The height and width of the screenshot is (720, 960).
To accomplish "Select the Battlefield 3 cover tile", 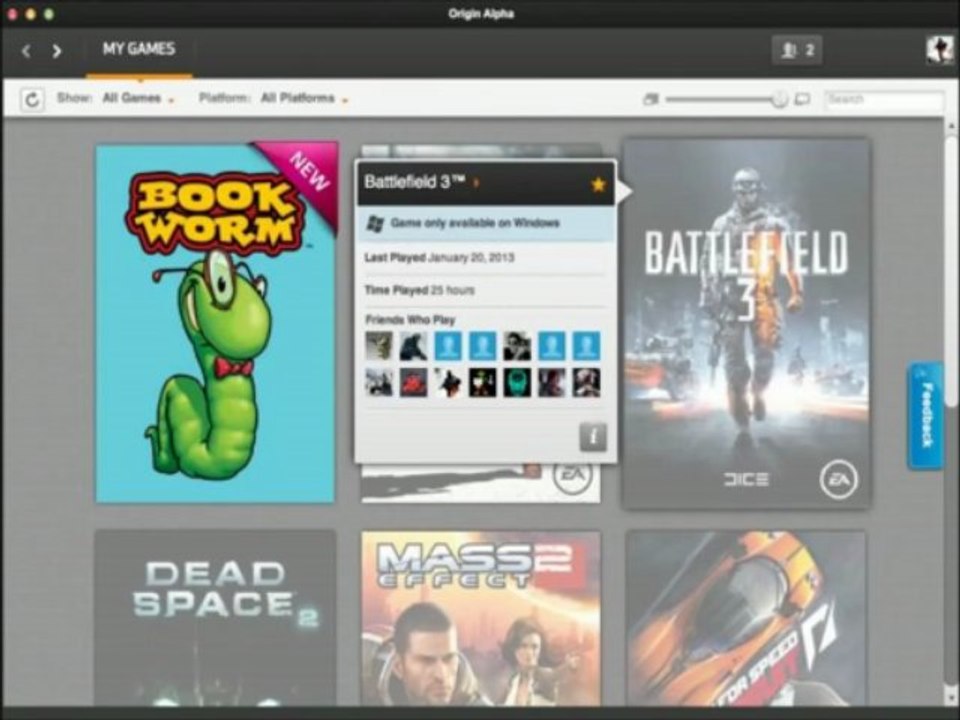I will [746, 323].
